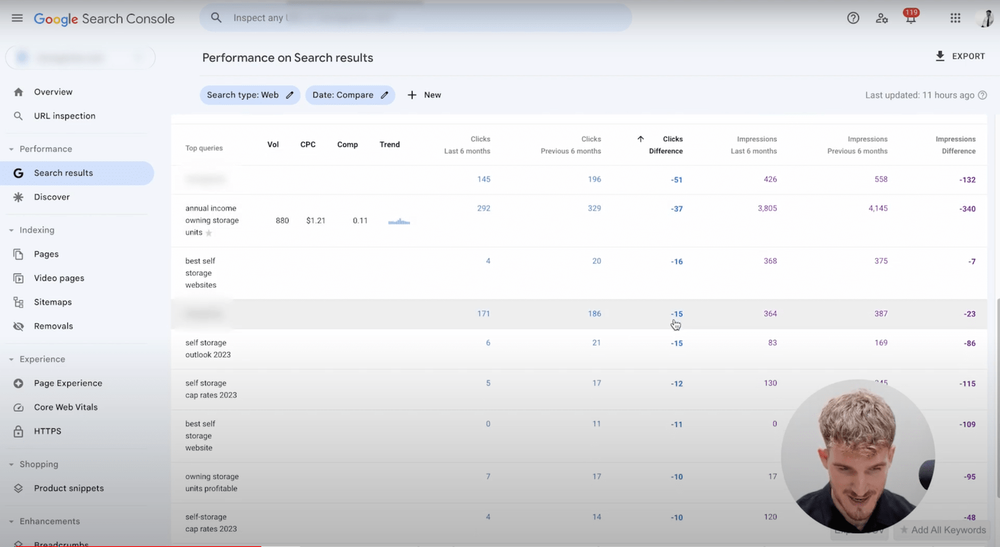Image resolution: width=1000 pixels, height=547 pixels.
Task: Collapse the Indexing section
Action: point(11,230)
